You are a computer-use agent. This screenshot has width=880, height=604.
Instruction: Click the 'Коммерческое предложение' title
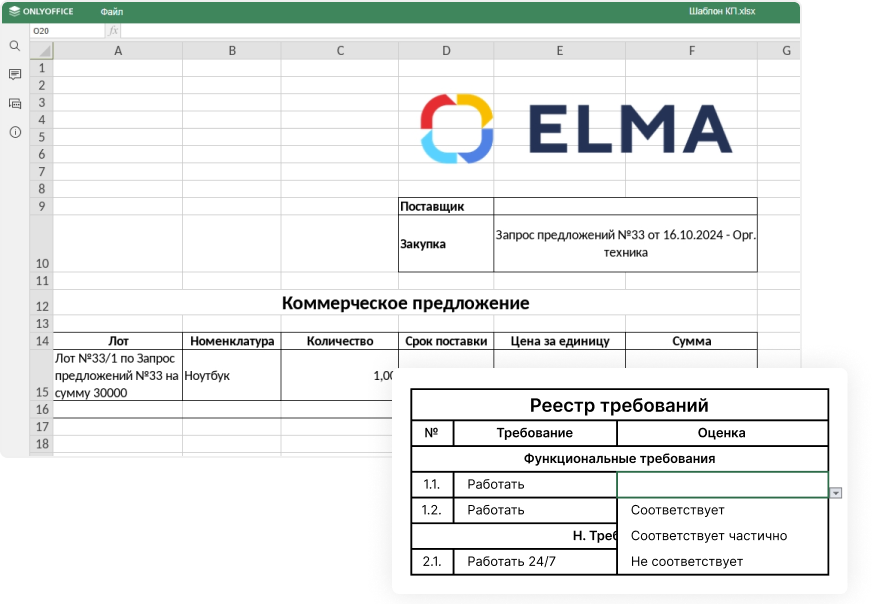tap(405, 303)
